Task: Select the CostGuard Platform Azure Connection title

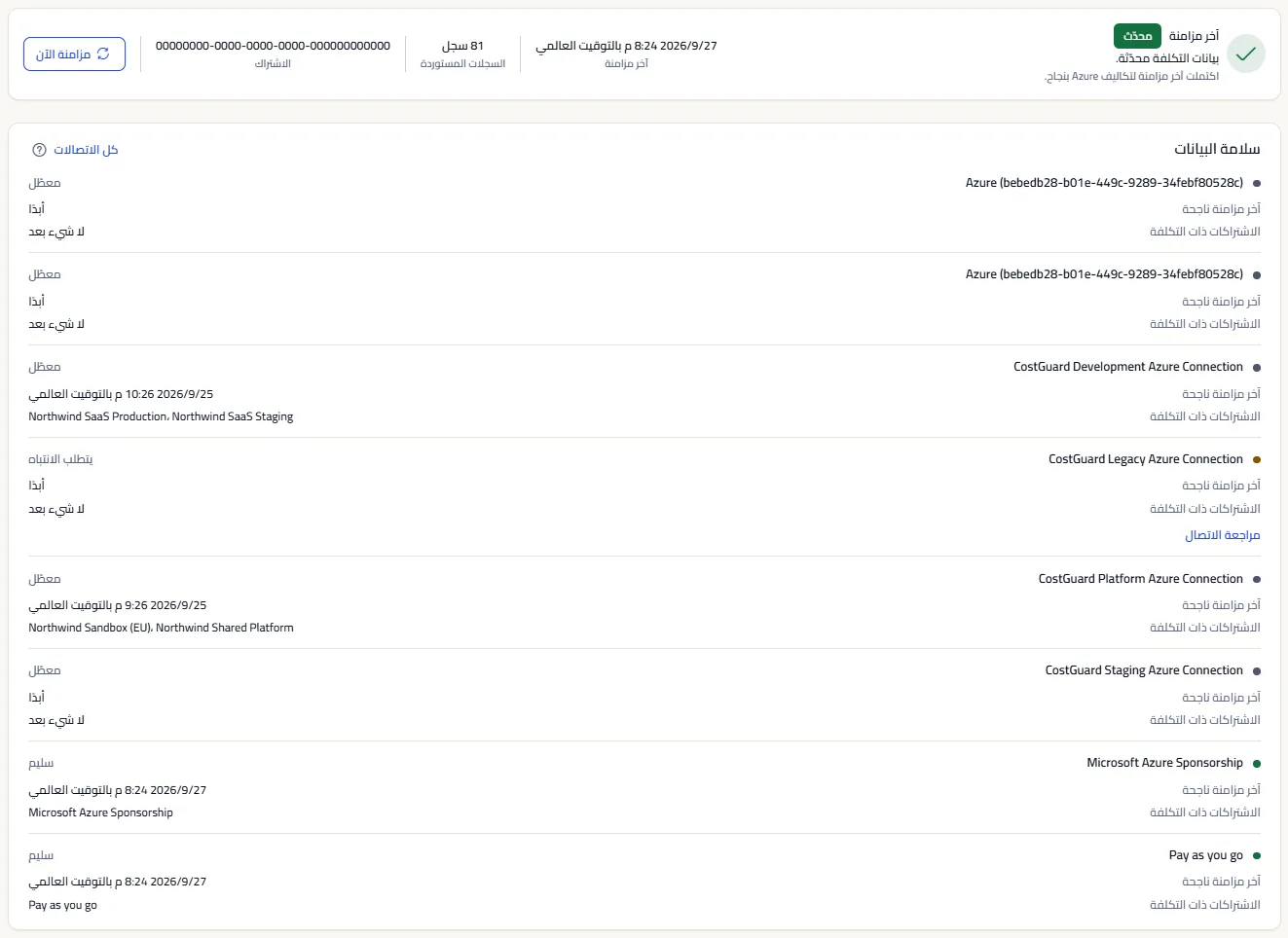Action: 1140,579
